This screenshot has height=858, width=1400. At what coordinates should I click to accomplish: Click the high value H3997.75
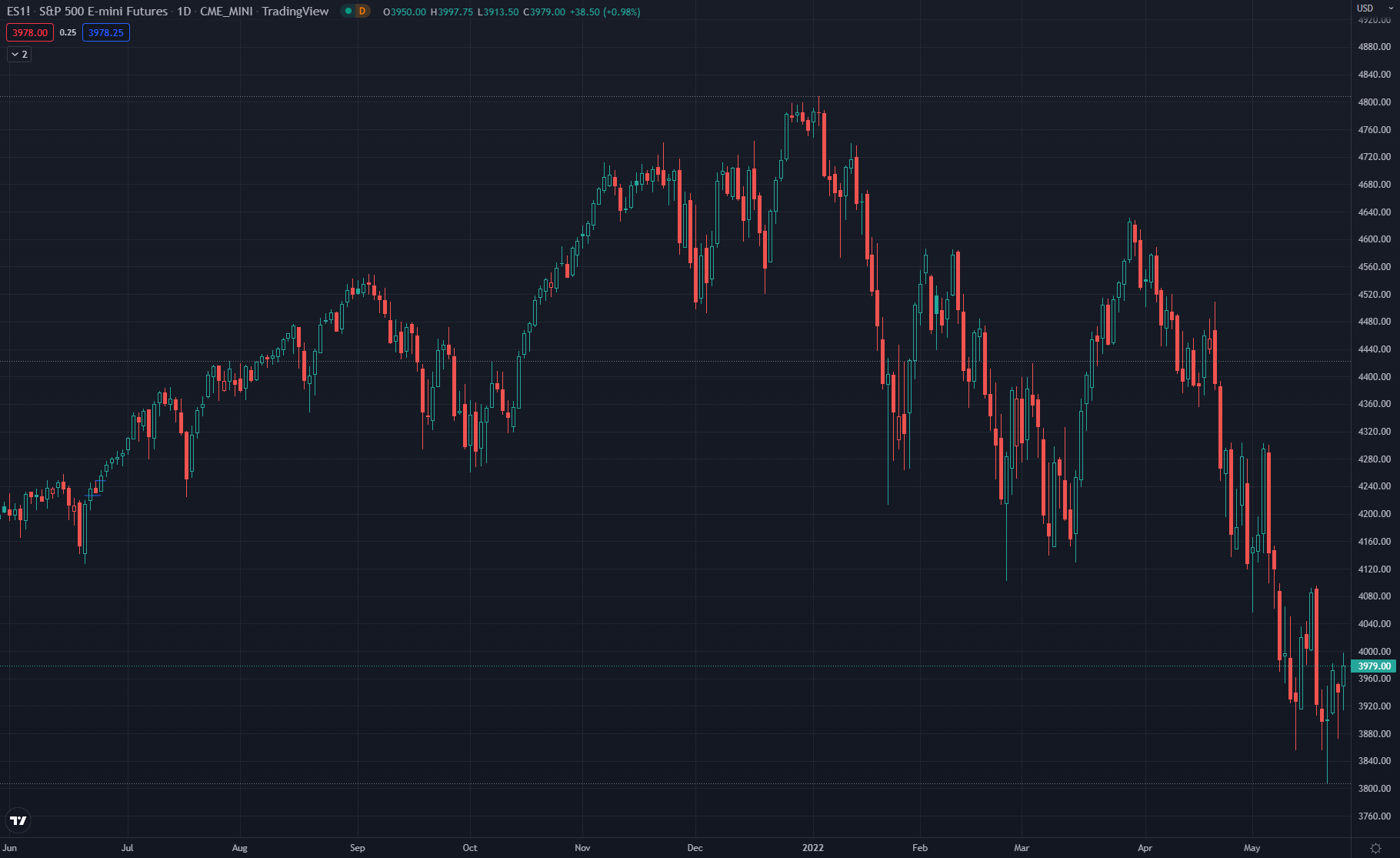[x=452, y=12]
